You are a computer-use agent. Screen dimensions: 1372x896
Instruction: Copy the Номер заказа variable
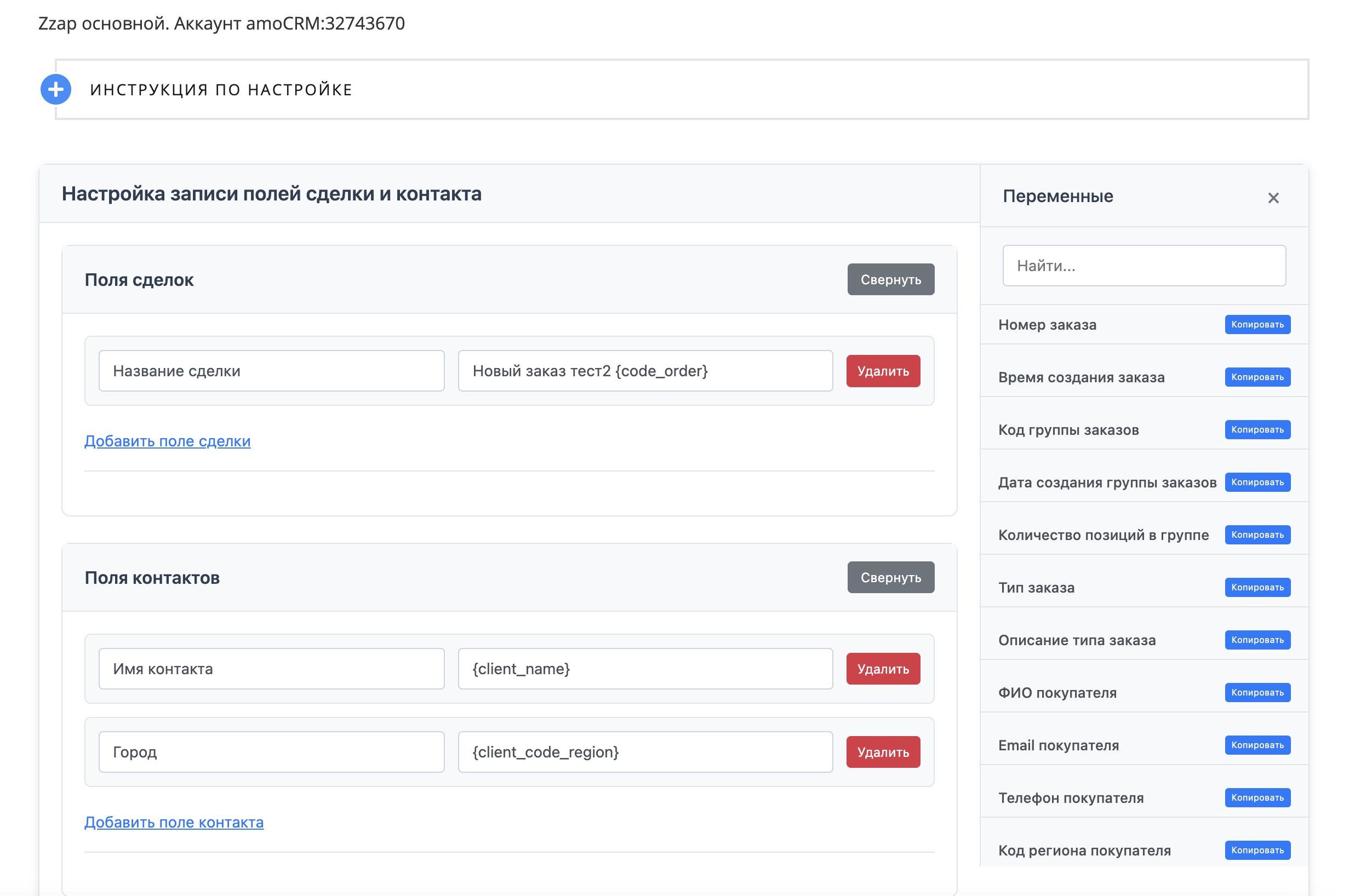pyautogui.click(x=1257, y=324)
